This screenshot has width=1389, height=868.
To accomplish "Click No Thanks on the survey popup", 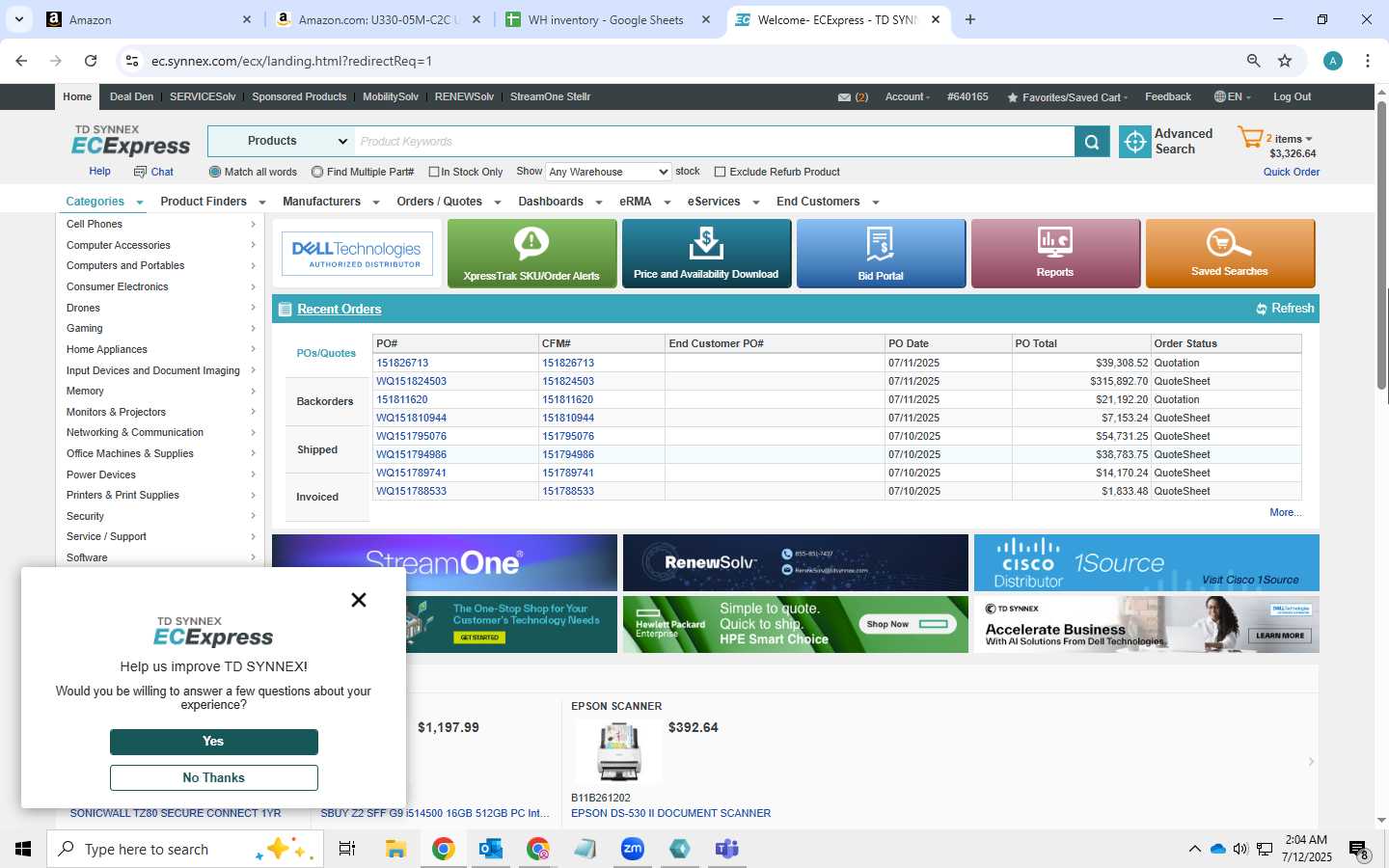I will (x=213, y=777).
